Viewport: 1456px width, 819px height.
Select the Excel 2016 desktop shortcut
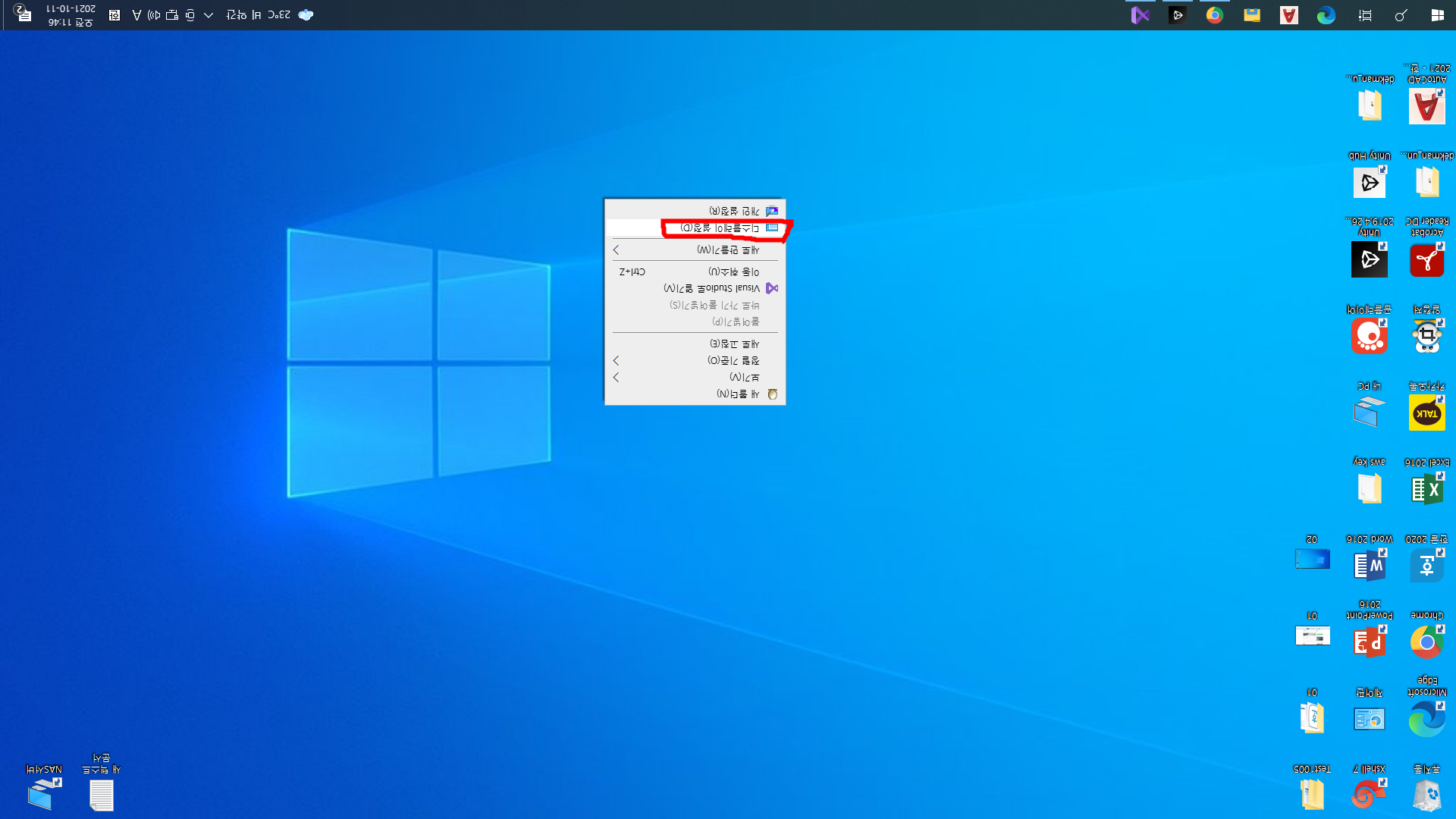1426,482
